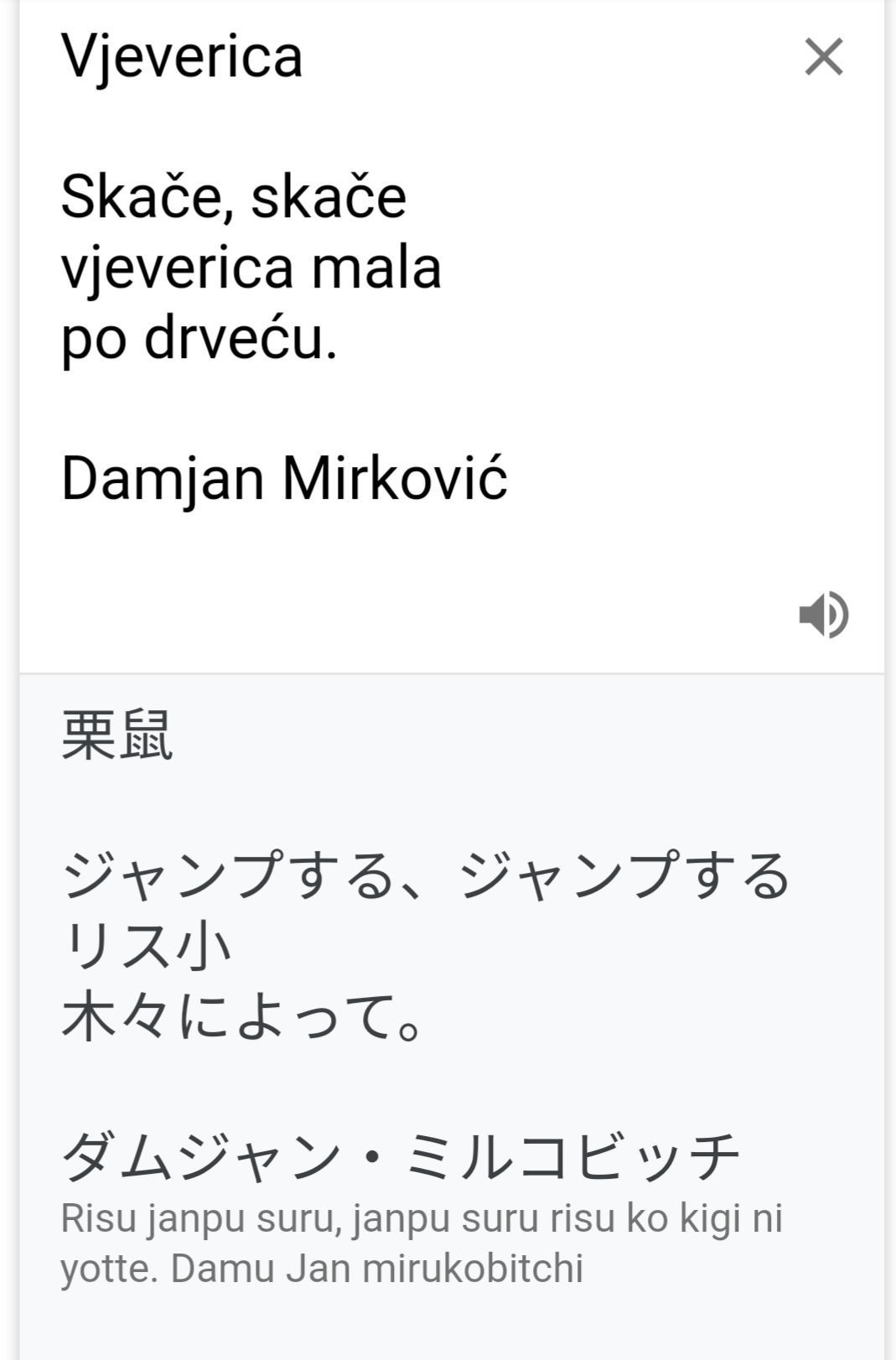896x1360 pixels.
Task: Tap the translation line ジャンプする、ジャンプする
Action: (427, 875)
